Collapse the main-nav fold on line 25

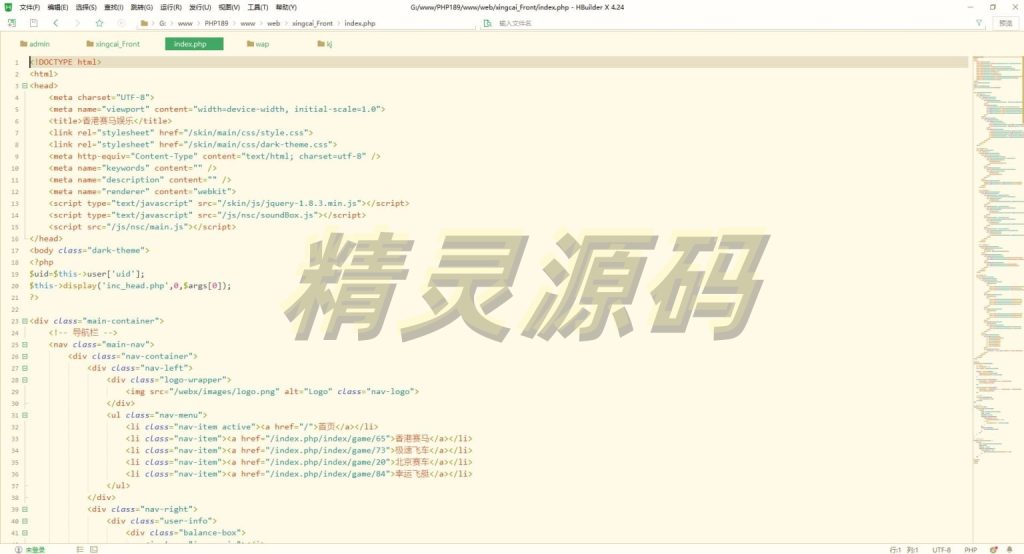[25, 344]
